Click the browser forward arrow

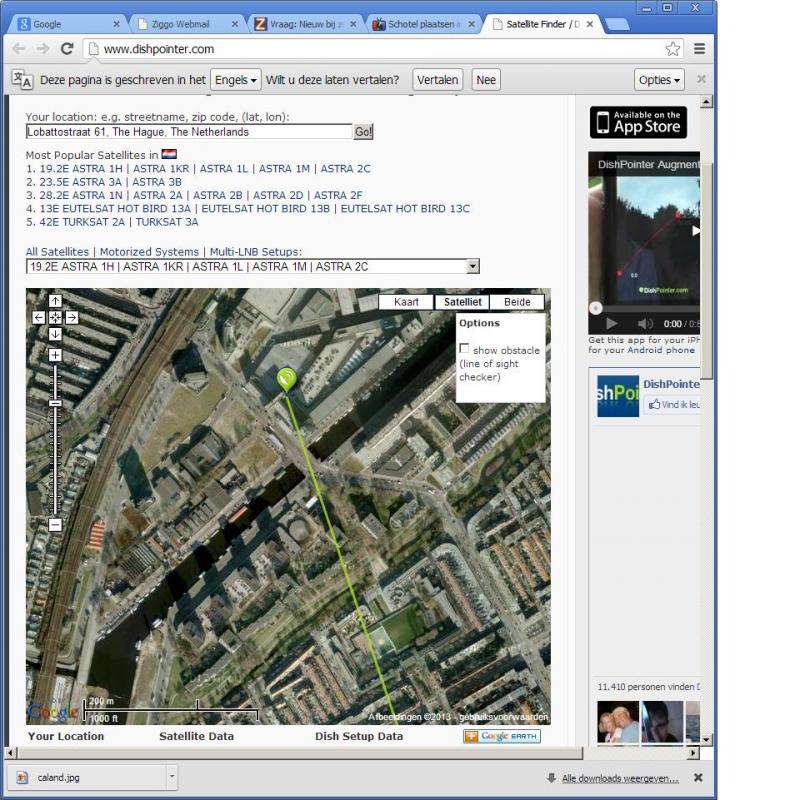click(43, 49)
